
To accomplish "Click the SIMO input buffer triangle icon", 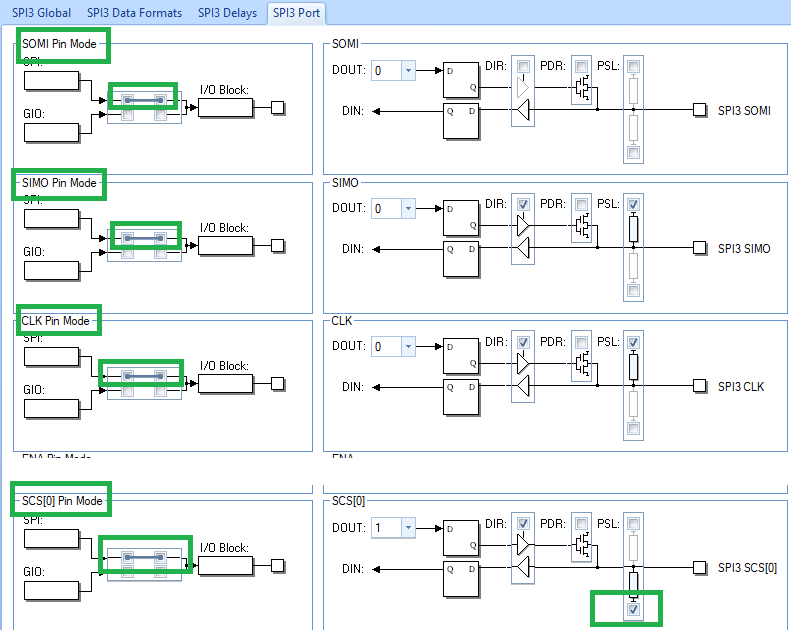I will click(x=523, y=248).
